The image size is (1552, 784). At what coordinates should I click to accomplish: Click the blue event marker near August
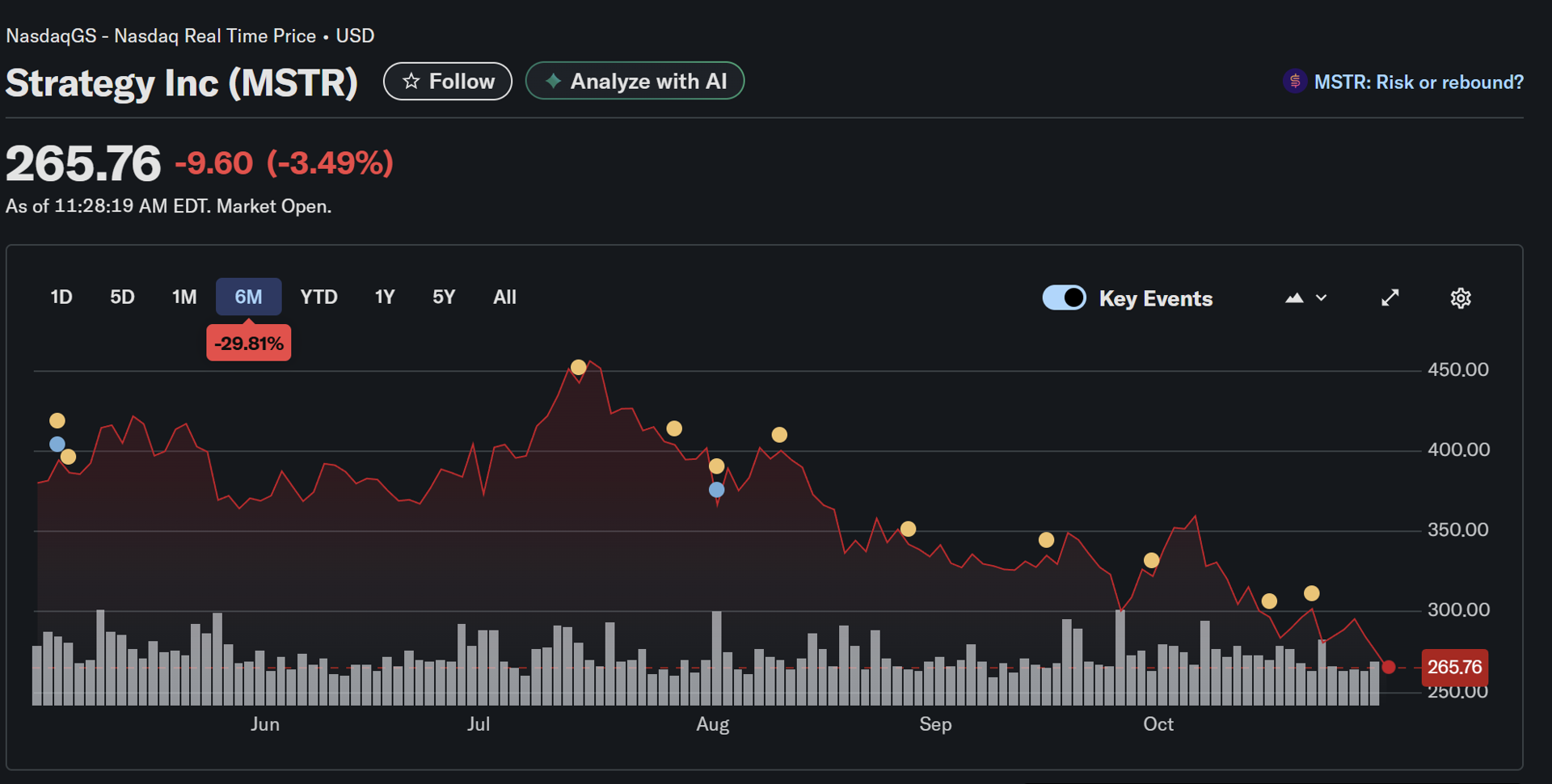pyautogui.click(x=716, y=490)
